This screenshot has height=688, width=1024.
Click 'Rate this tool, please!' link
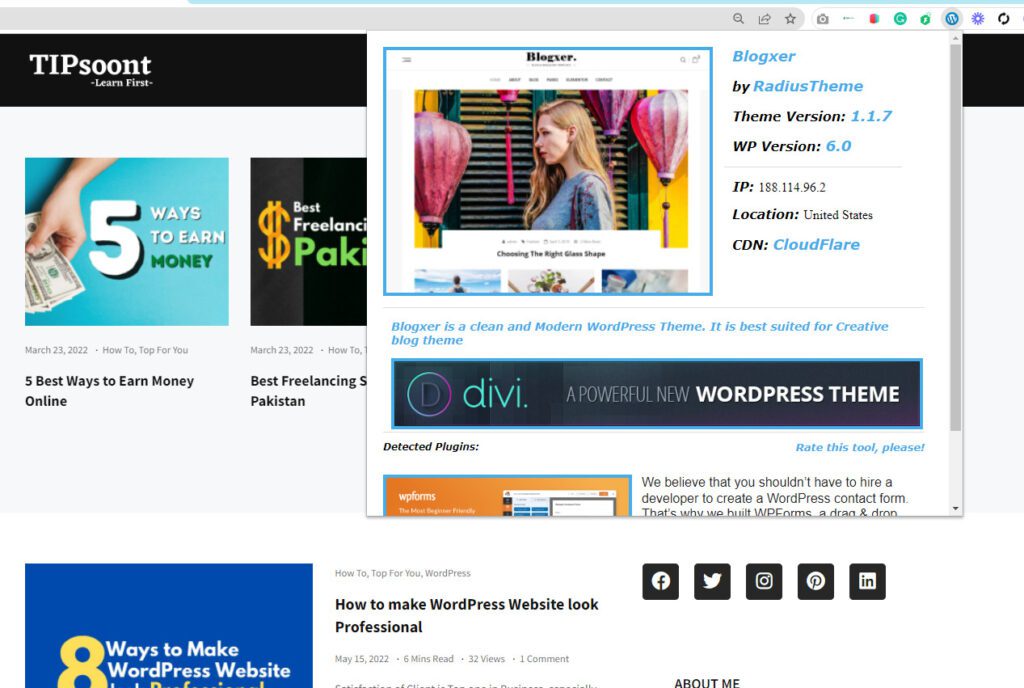point(859,447)
